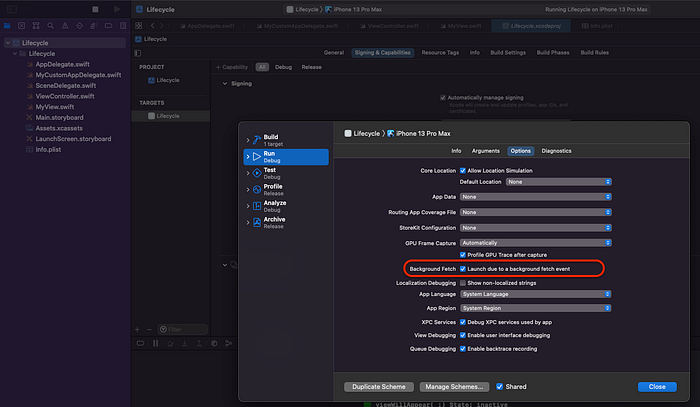Click the Debug Memory Graph icon
Image resolution: width=700 pixels, height=407 pixels.
tap(229, 343)
